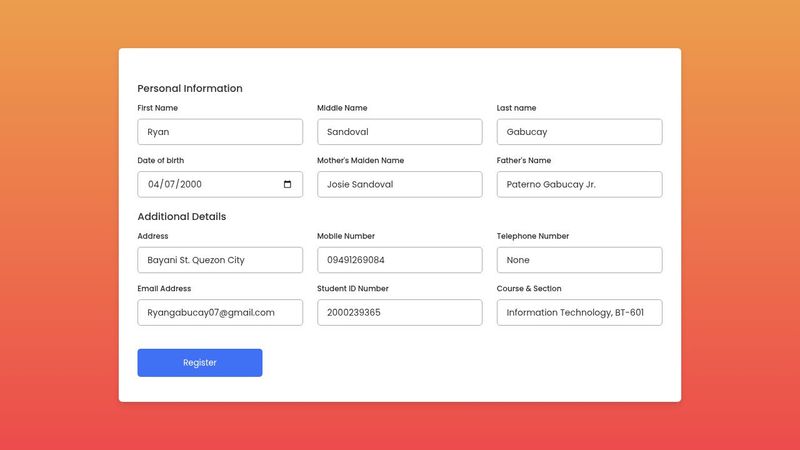The width and height of the screenshot is (800, 450).
Task: Click the "Email Address" label text
Action: (x=164, y=288)
